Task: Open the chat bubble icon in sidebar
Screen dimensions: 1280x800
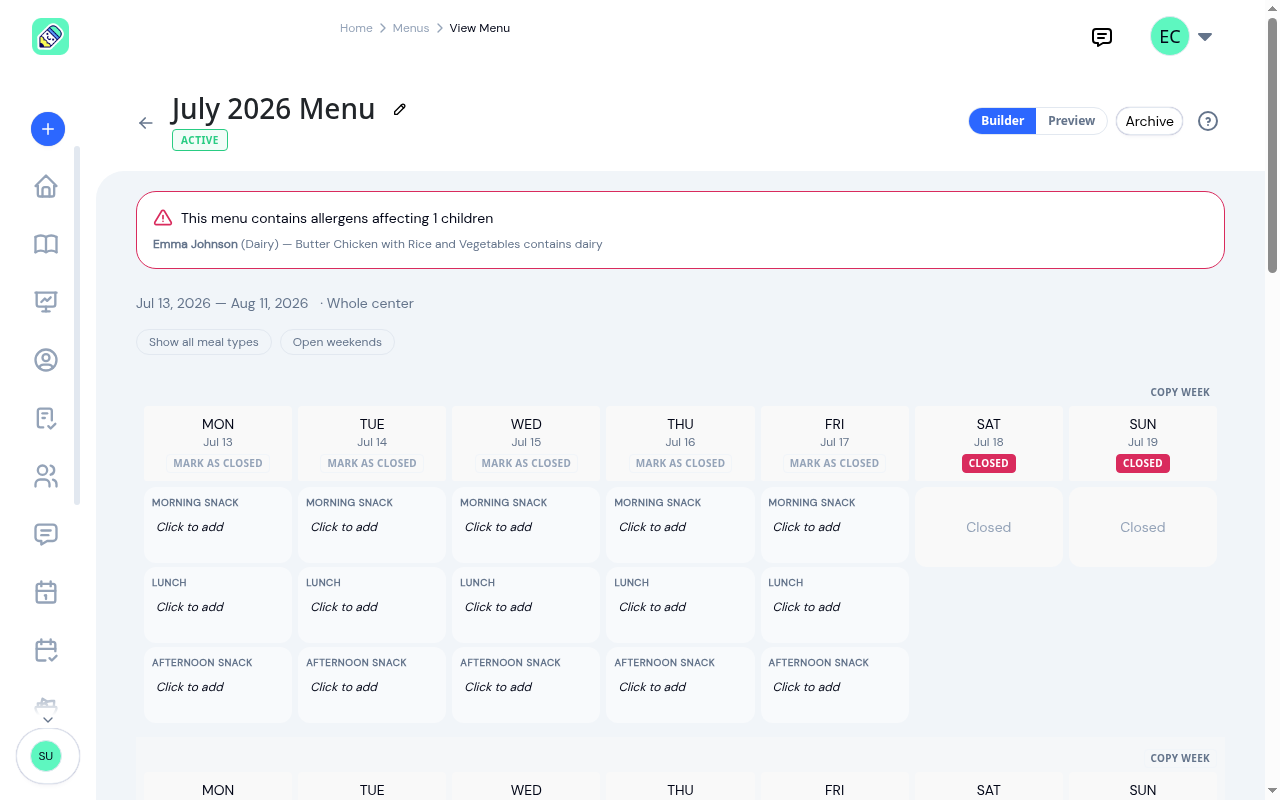Action: (x=46, y=534)
